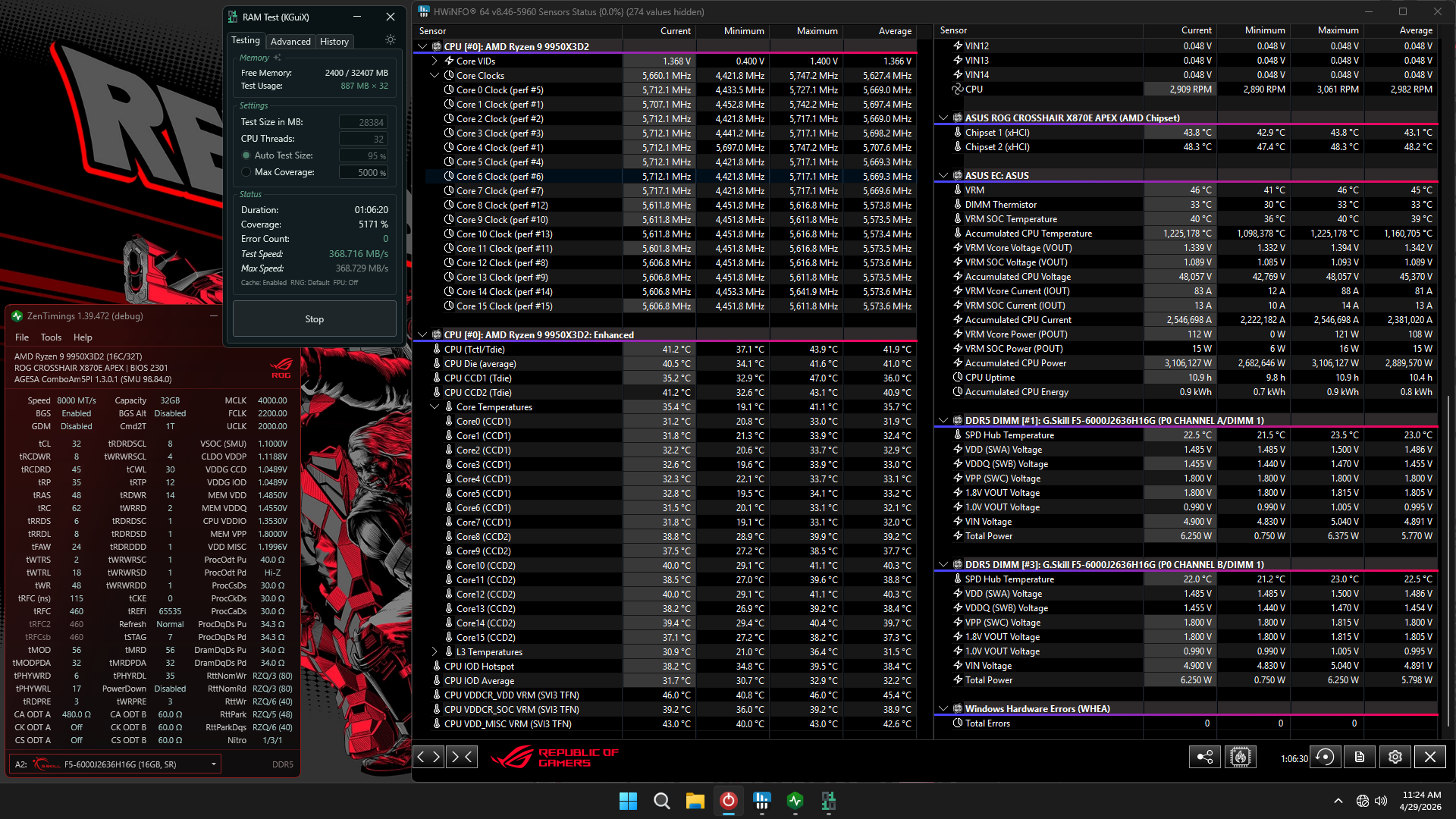The width and height of the screenshot is (1456, 819).
Task: Click the Max Coverage percent field
Action: click(363, 172)
